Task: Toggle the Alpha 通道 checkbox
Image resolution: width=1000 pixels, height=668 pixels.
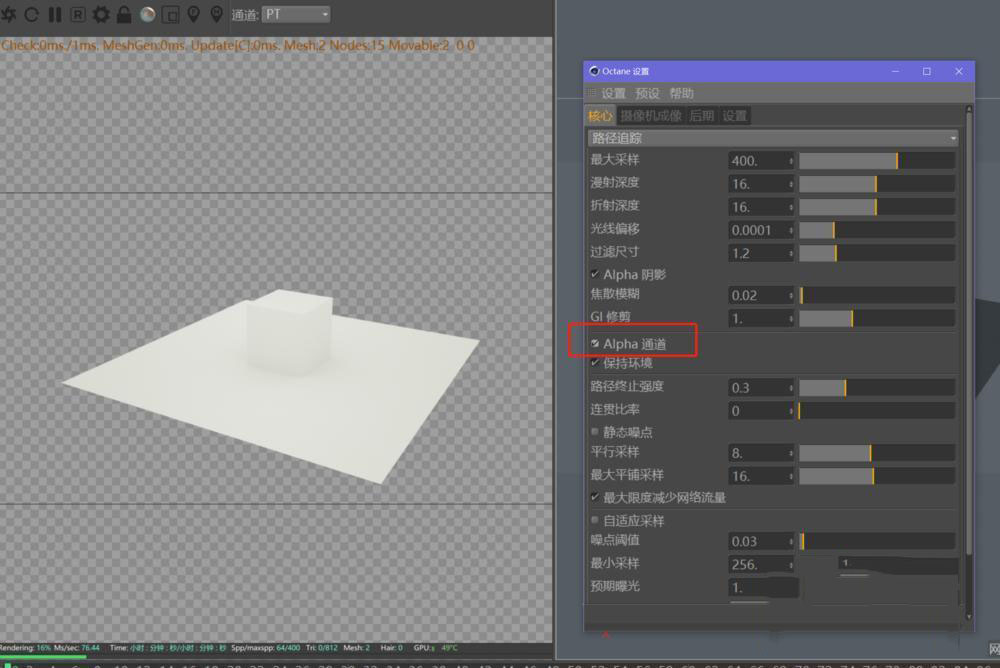Action: [595, 343]
